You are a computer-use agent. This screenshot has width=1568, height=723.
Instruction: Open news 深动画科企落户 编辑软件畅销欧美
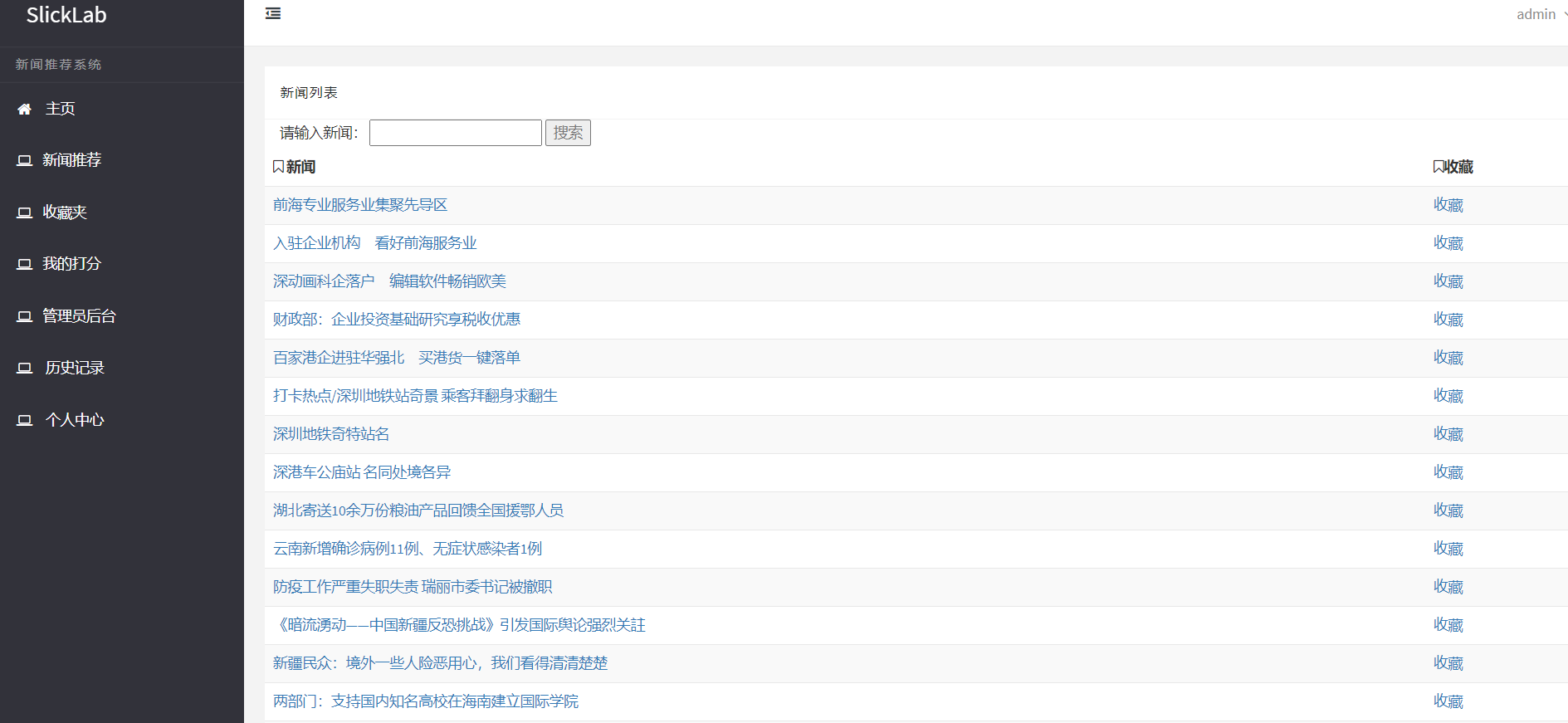coord(389,281)
